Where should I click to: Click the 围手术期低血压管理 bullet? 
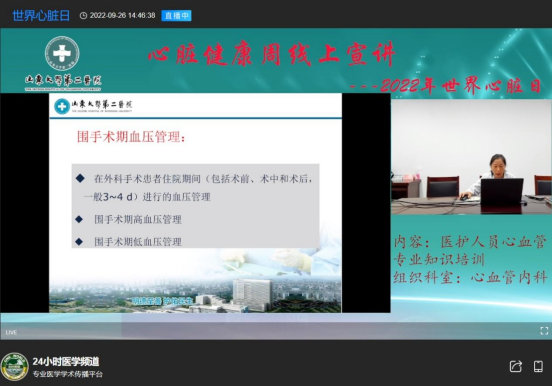tap(138, 242)
